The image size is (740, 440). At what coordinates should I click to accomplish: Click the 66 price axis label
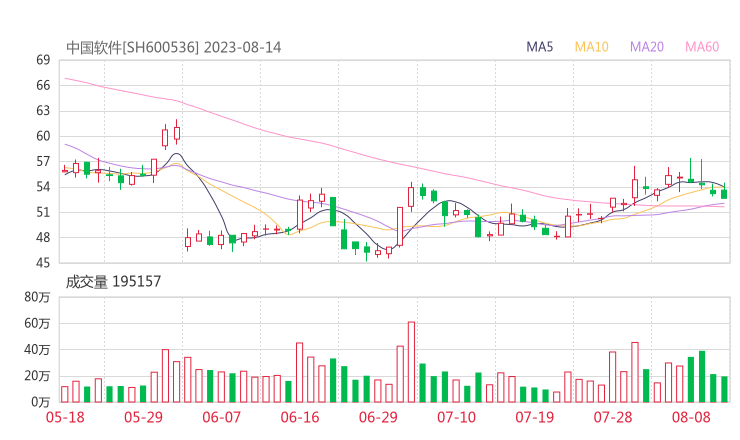click(43, 85)
